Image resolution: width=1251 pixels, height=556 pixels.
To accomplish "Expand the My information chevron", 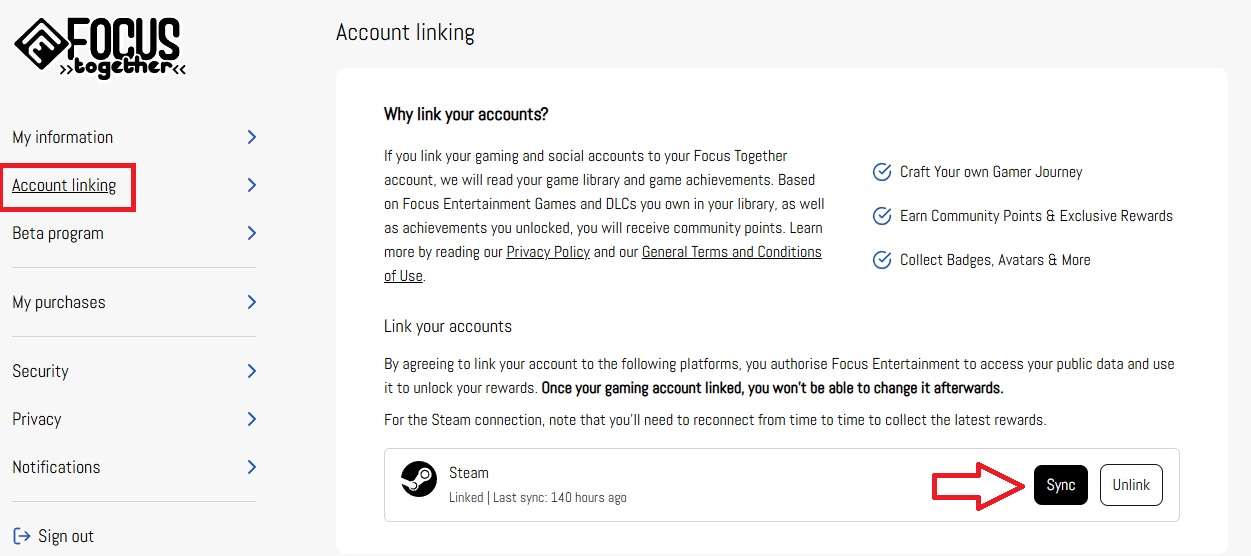I will click(252, 137).
